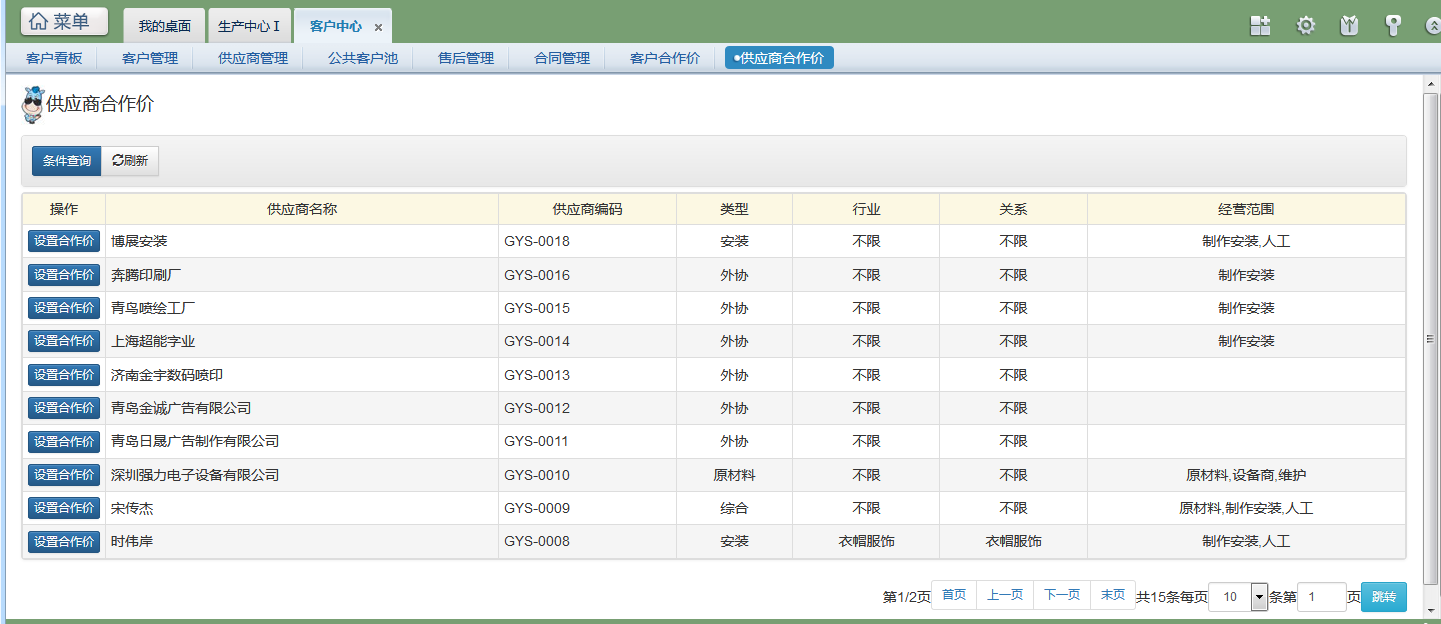Select supplier name 博展安装
1441x624 pixels.
139,241
